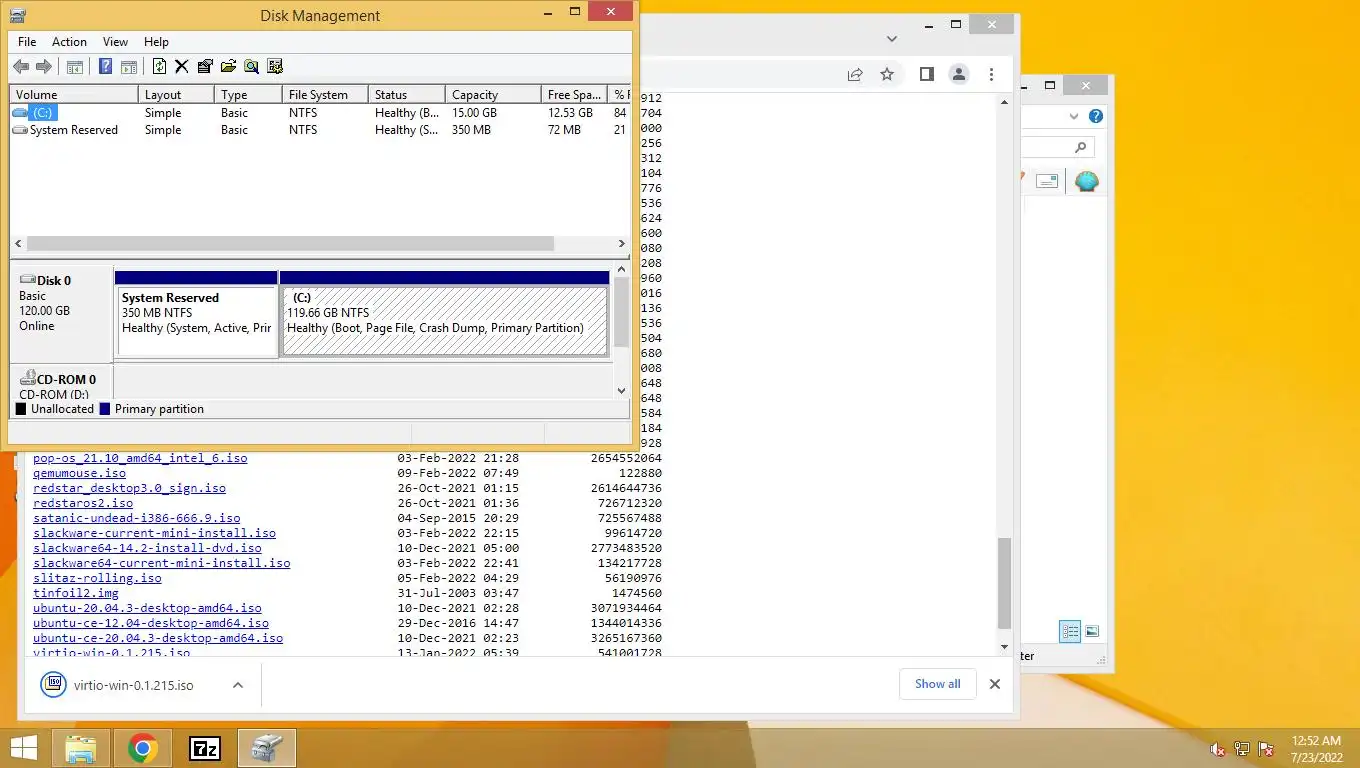Click the volume list scroll-right arrow
The height and width of the screenshot is (768, 1360).
pyautogui.click(x=621, y=244)
